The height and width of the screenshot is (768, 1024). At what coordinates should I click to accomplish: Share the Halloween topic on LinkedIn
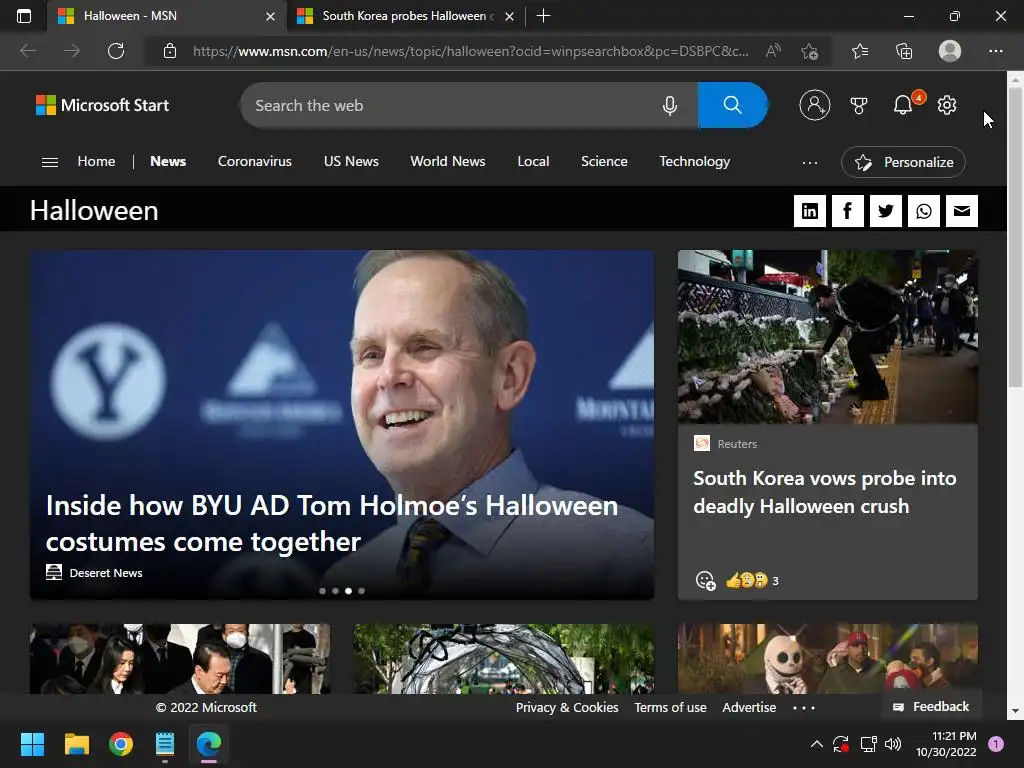(810, 211)
